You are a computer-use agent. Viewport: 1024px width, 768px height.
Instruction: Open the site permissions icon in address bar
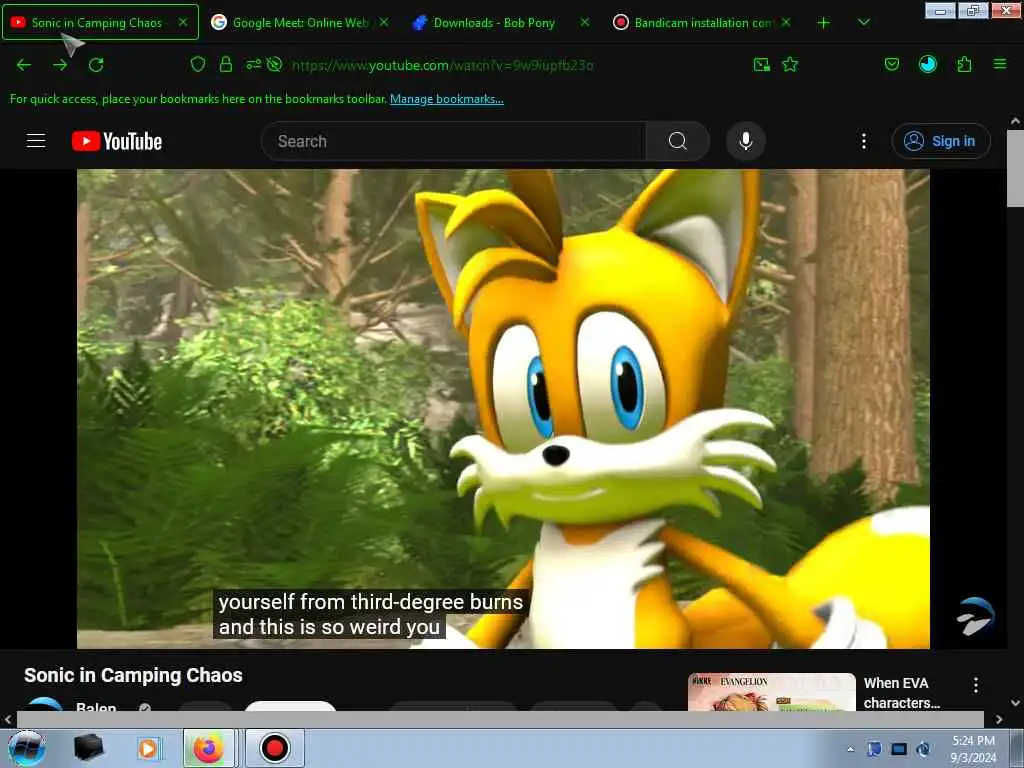click(x=253, y=64)
